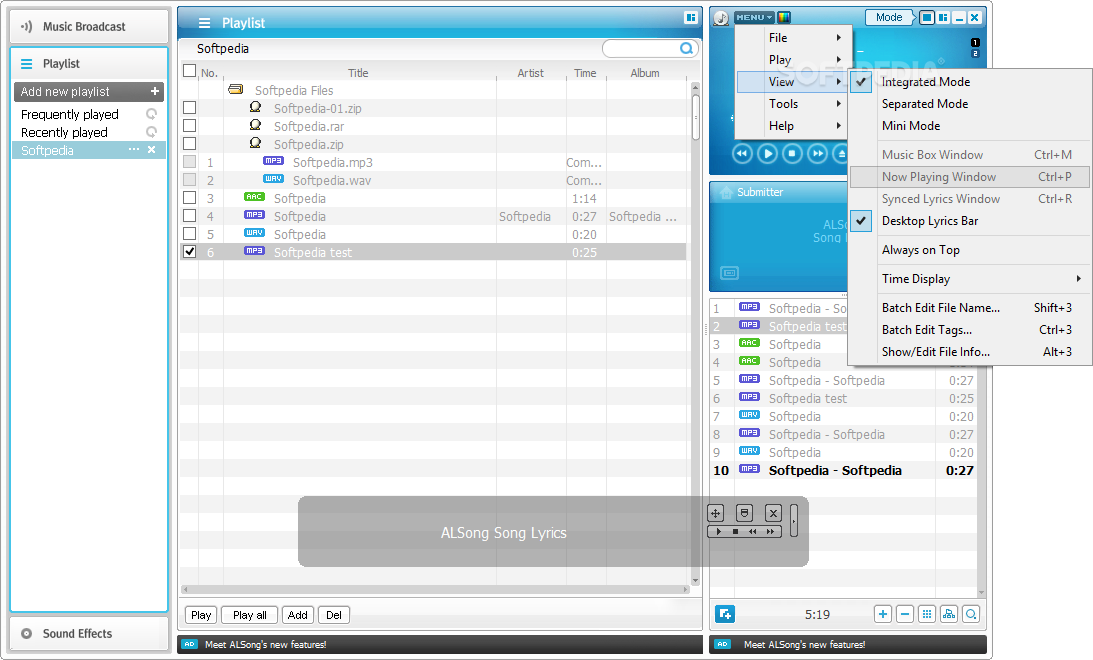The height and width of the screenshot is (660, 1093).
Task: Expand the File submenu
Action: point(792,38)
